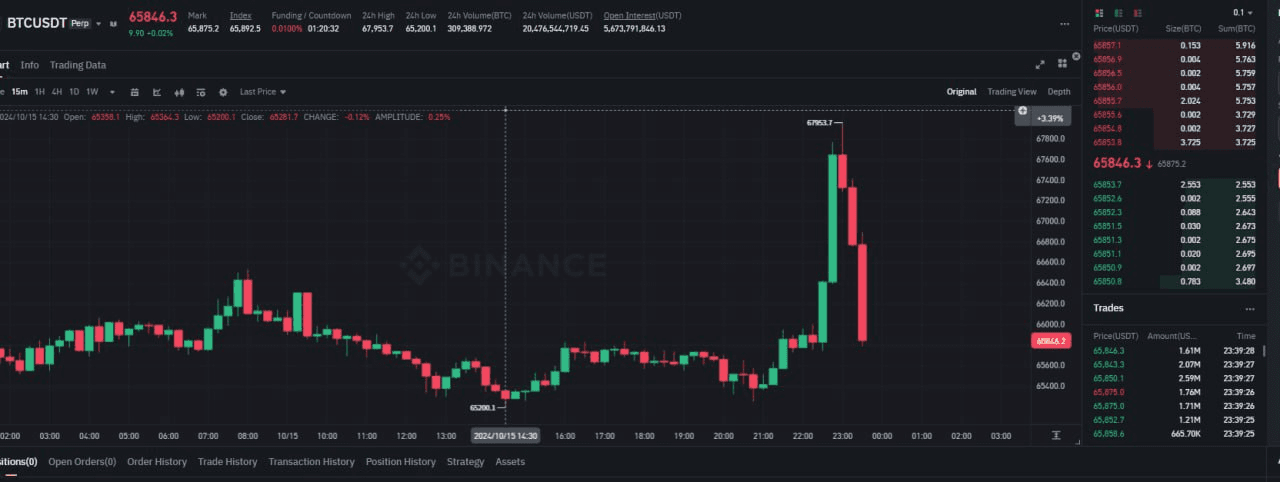Screen dimensions: 1280x482
Task: Expand the Last Price dropdown
Action: pos(263,92)
